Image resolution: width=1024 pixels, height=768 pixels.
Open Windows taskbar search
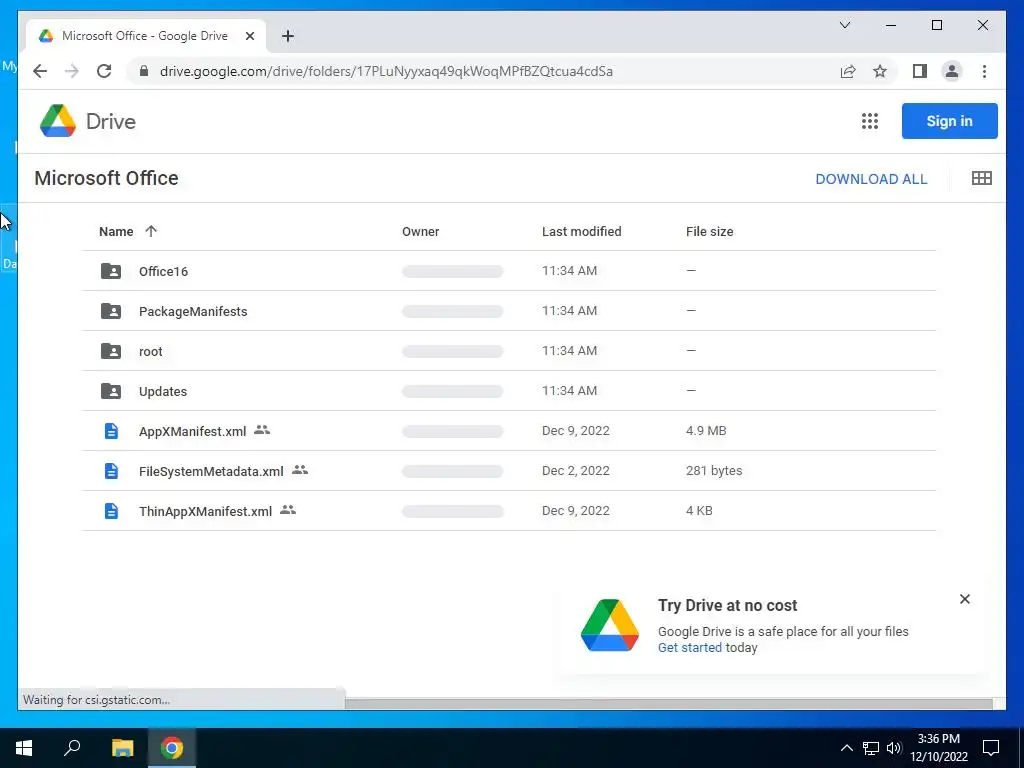coord(72,748)
